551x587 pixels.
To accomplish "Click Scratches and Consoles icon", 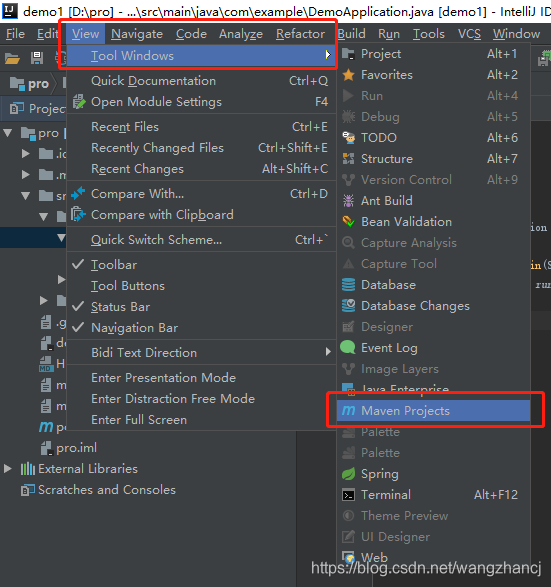I will (x=28, y=490).
